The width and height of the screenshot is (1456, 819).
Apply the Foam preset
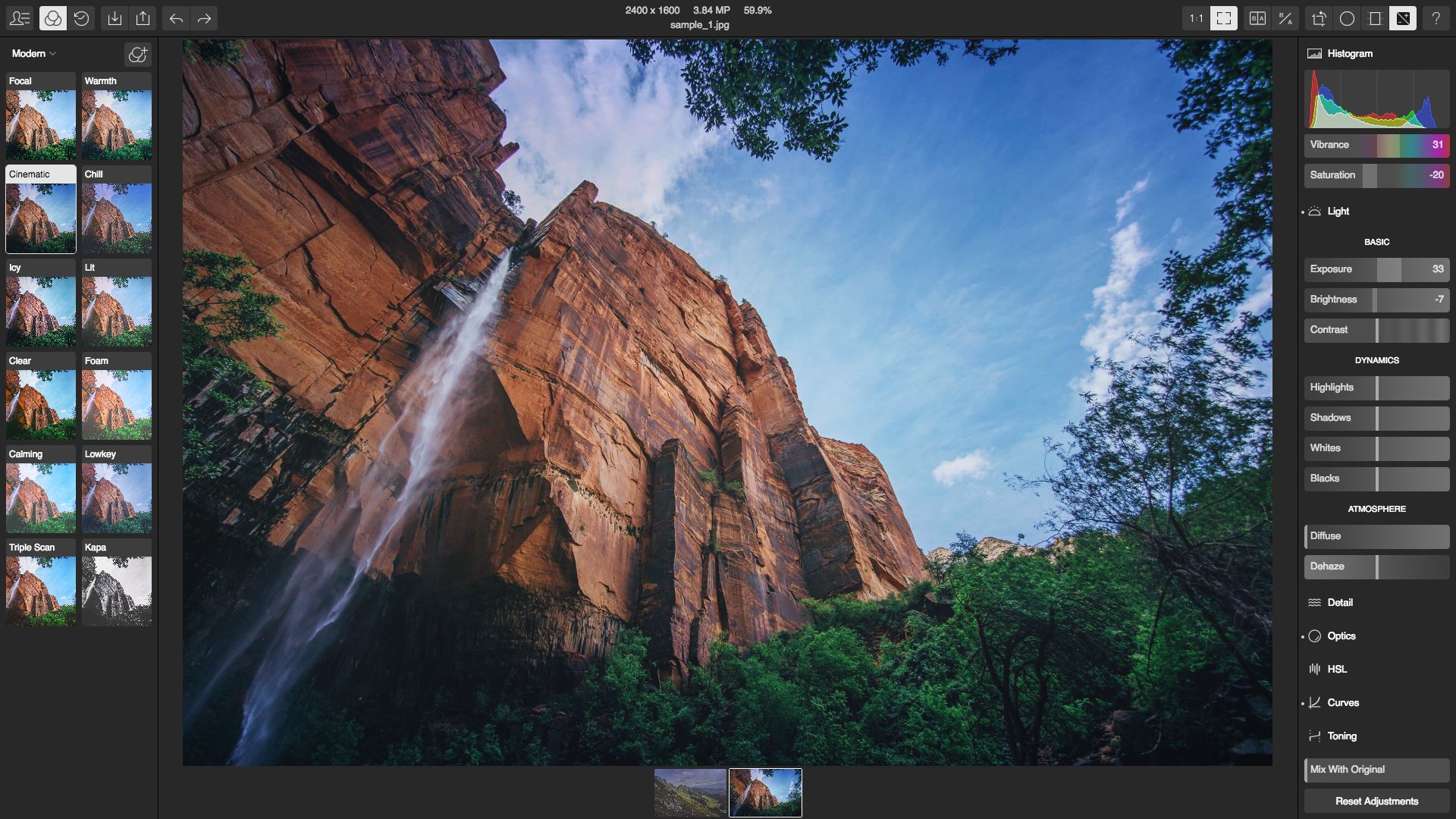click(x=117, y=396)
